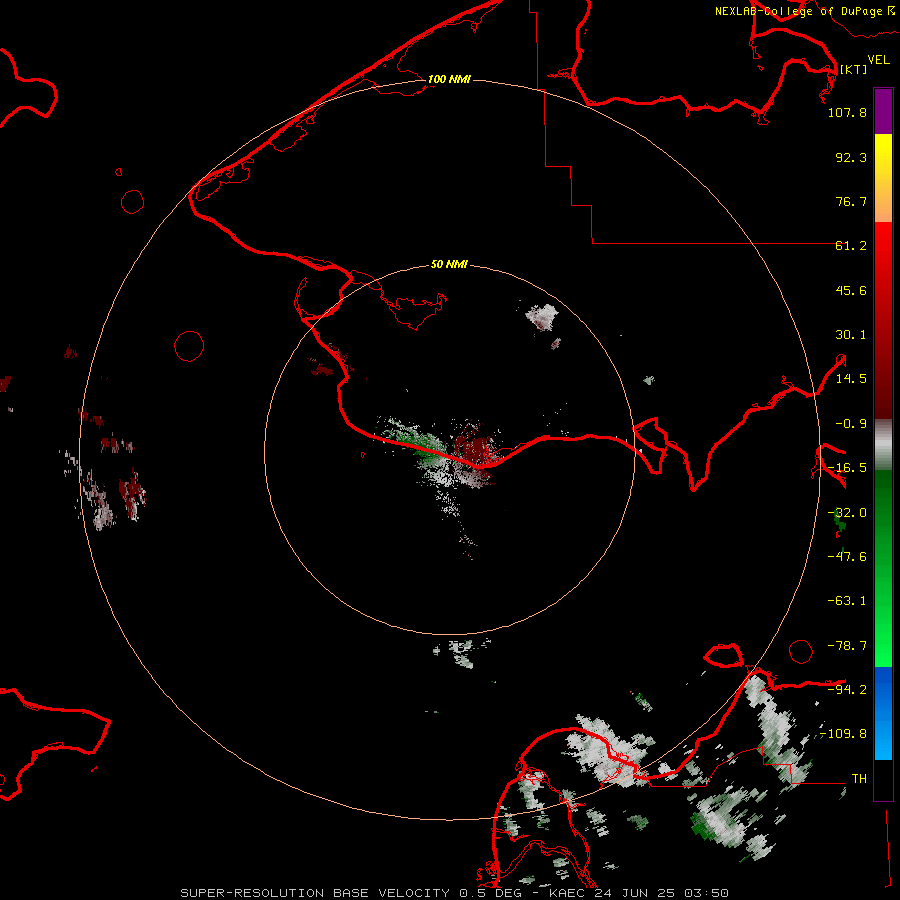Screen dimensions: 900x900
Task: Click the Super-Resolution Base Velocity caption text
Action: pos(455,893)
